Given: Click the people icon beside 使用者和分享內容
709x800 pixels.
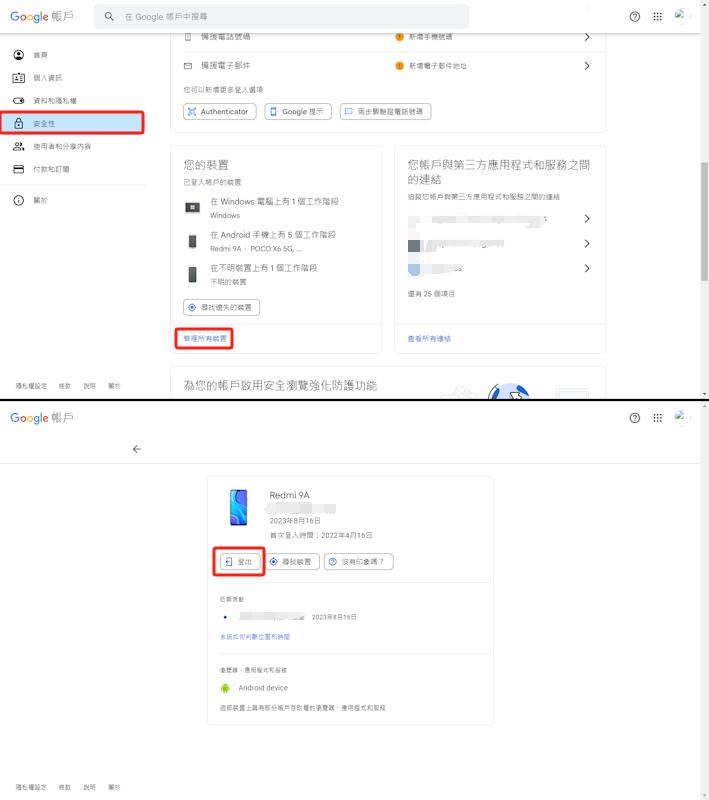Looking at the screenshot, I should (19, 146).
